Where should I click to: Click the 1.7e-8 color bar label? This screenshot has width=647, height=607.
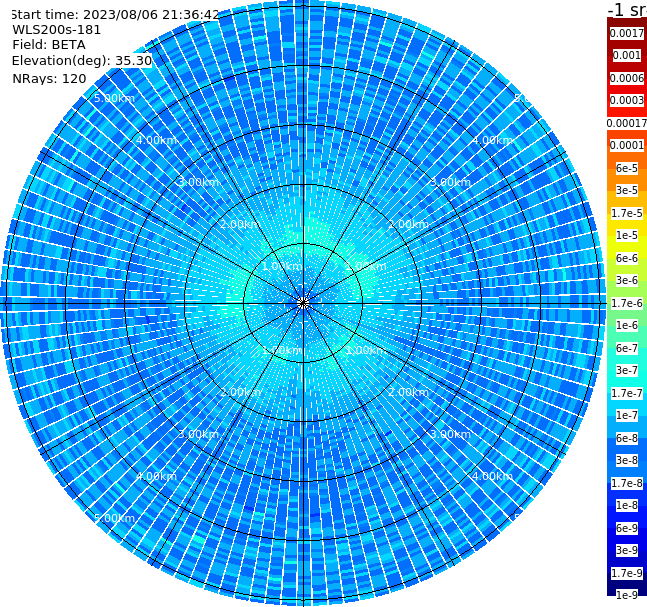627,483
